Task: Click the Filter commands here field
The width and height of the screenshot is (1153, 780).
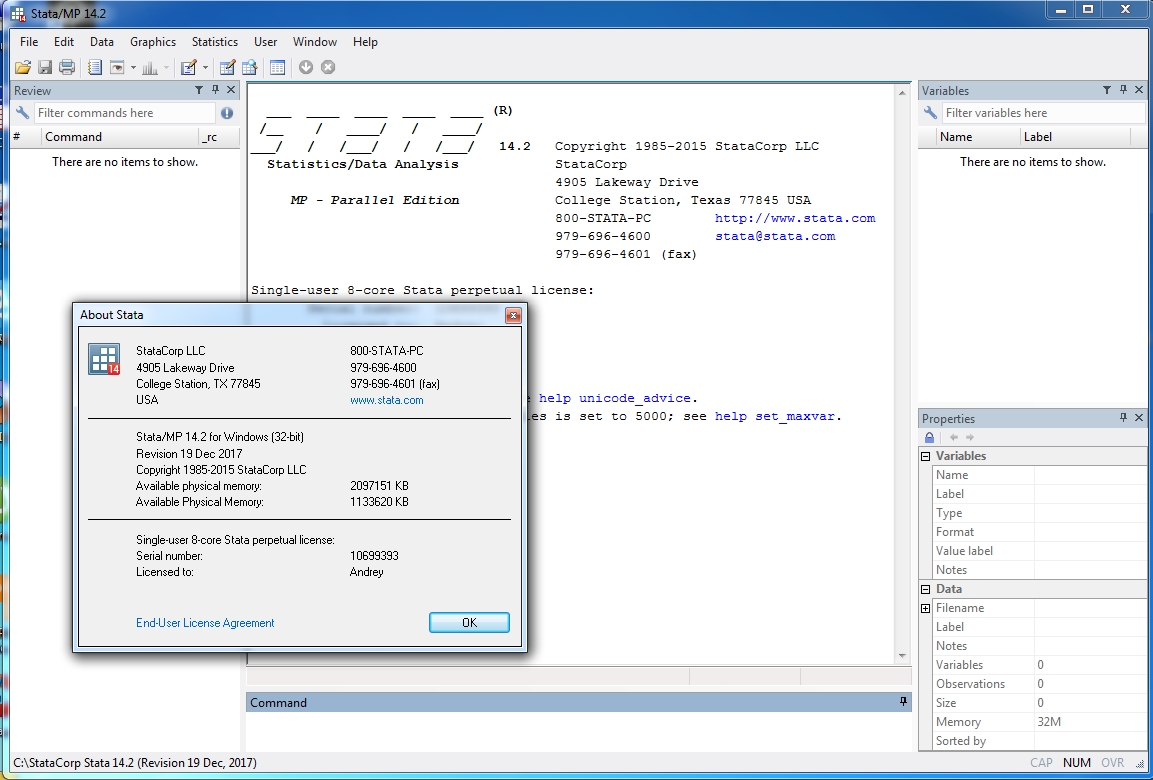Action: click(124, 112)
